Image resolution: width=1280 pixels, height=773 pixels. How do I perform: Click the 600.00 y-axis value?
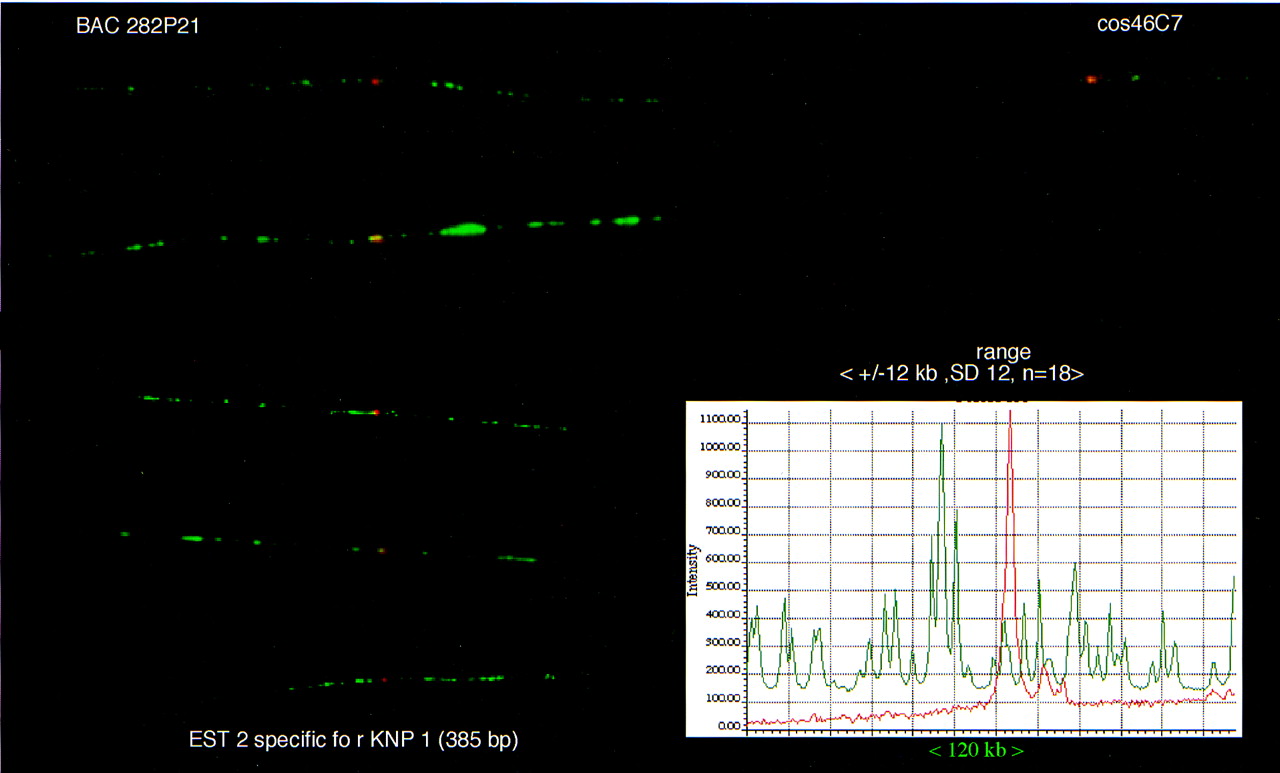[722, 559]
